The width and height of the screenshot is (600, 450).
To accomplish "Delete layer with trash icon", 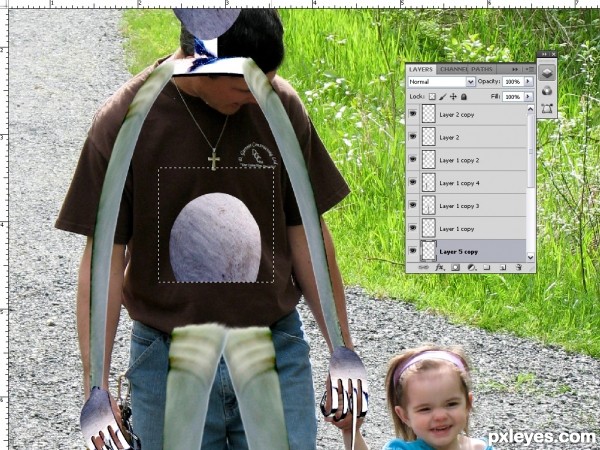I will [x=519, y=267].
